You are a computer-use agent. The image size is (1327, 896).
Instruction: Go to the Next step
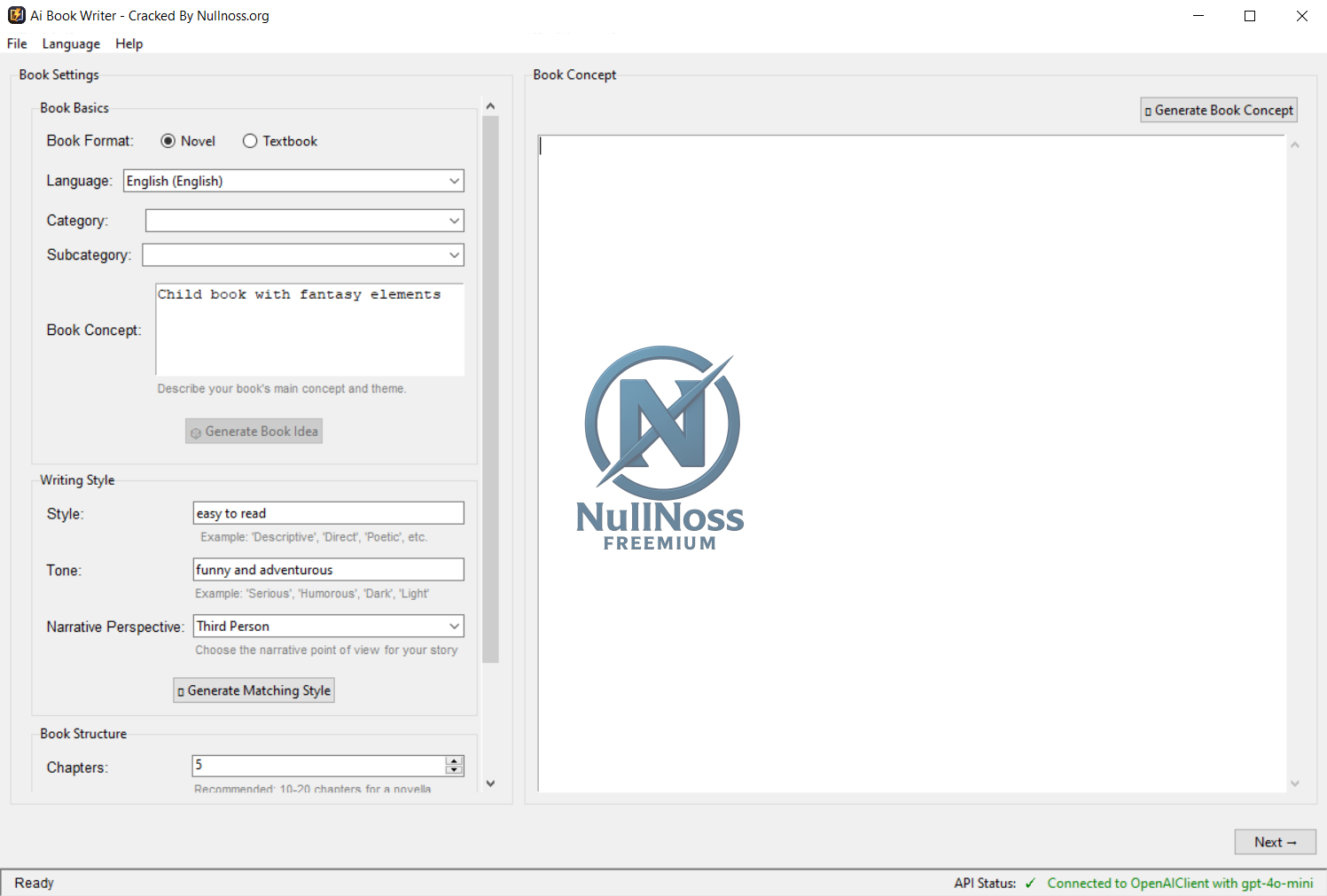click(x=1275, y=842)
